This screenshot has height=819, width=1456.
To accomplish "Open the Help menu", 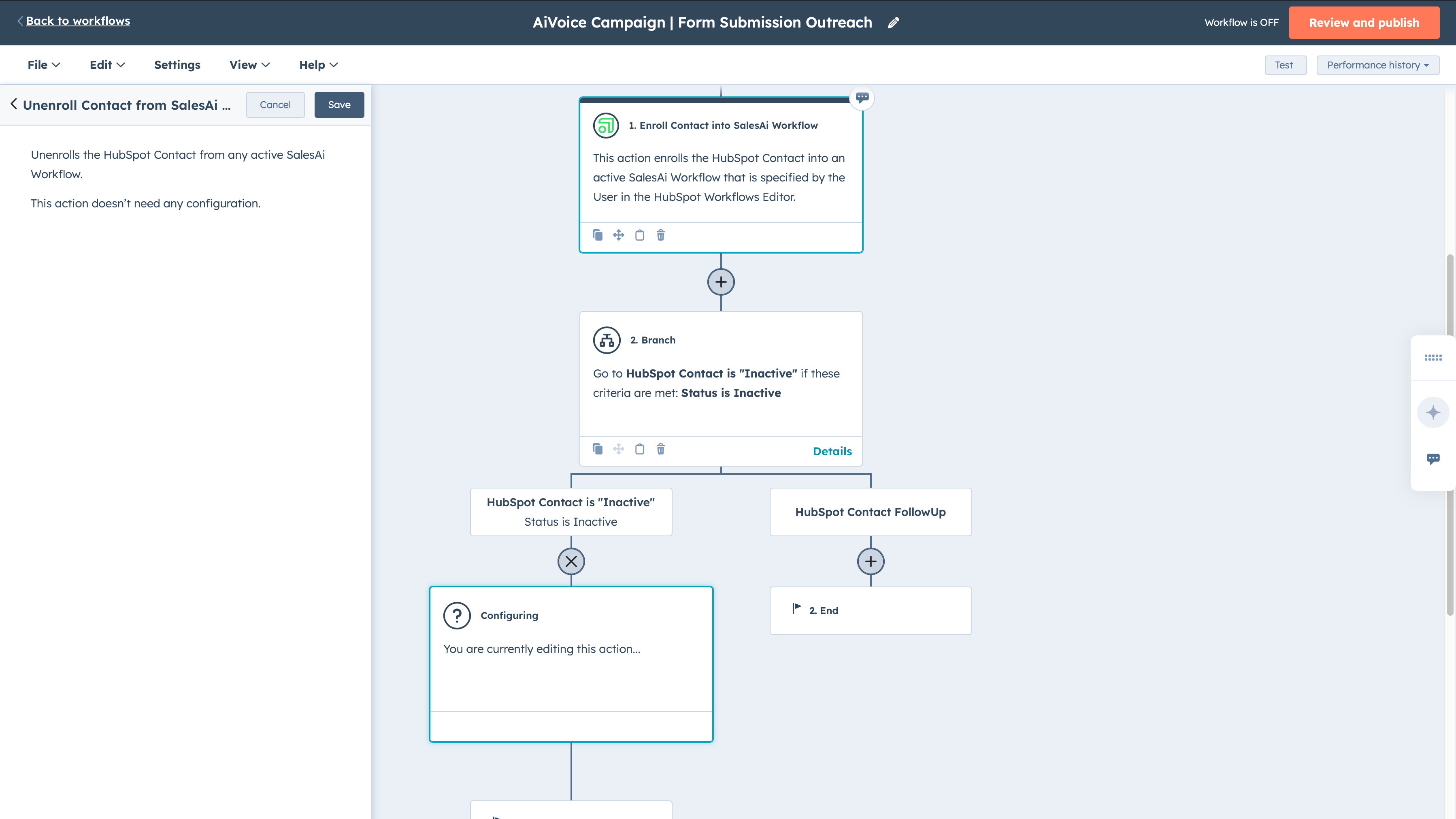I will pos(318,65).
